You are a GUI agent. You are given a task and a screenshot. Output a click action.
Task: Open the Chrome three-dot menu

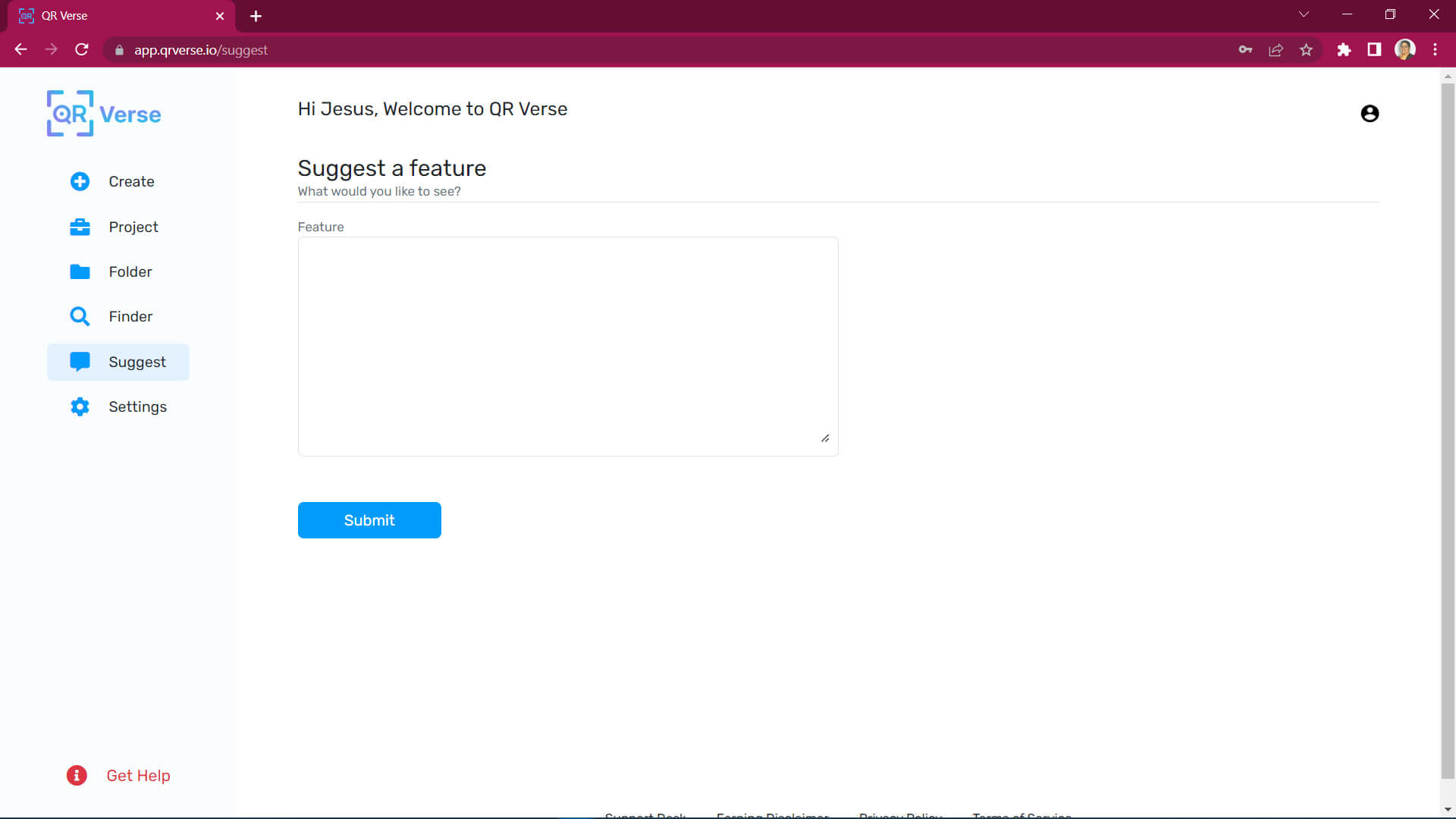(x=1435, y=49)
